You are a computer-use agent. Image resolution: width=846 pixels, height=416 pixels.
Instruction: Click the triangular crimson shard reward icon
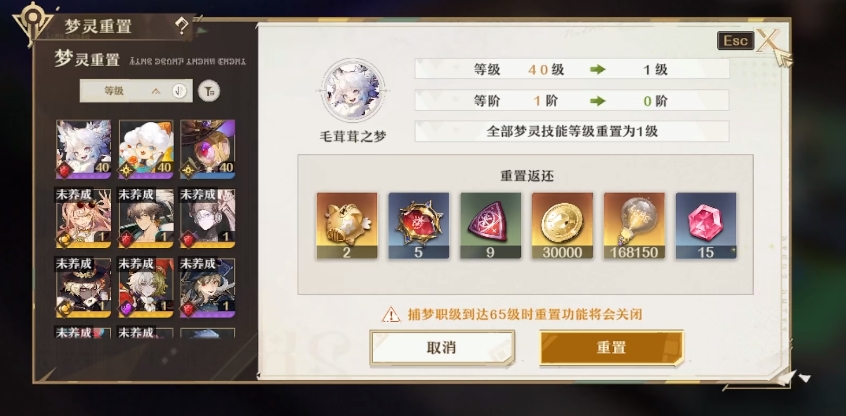pyautogui.click(x=490, y=226)
